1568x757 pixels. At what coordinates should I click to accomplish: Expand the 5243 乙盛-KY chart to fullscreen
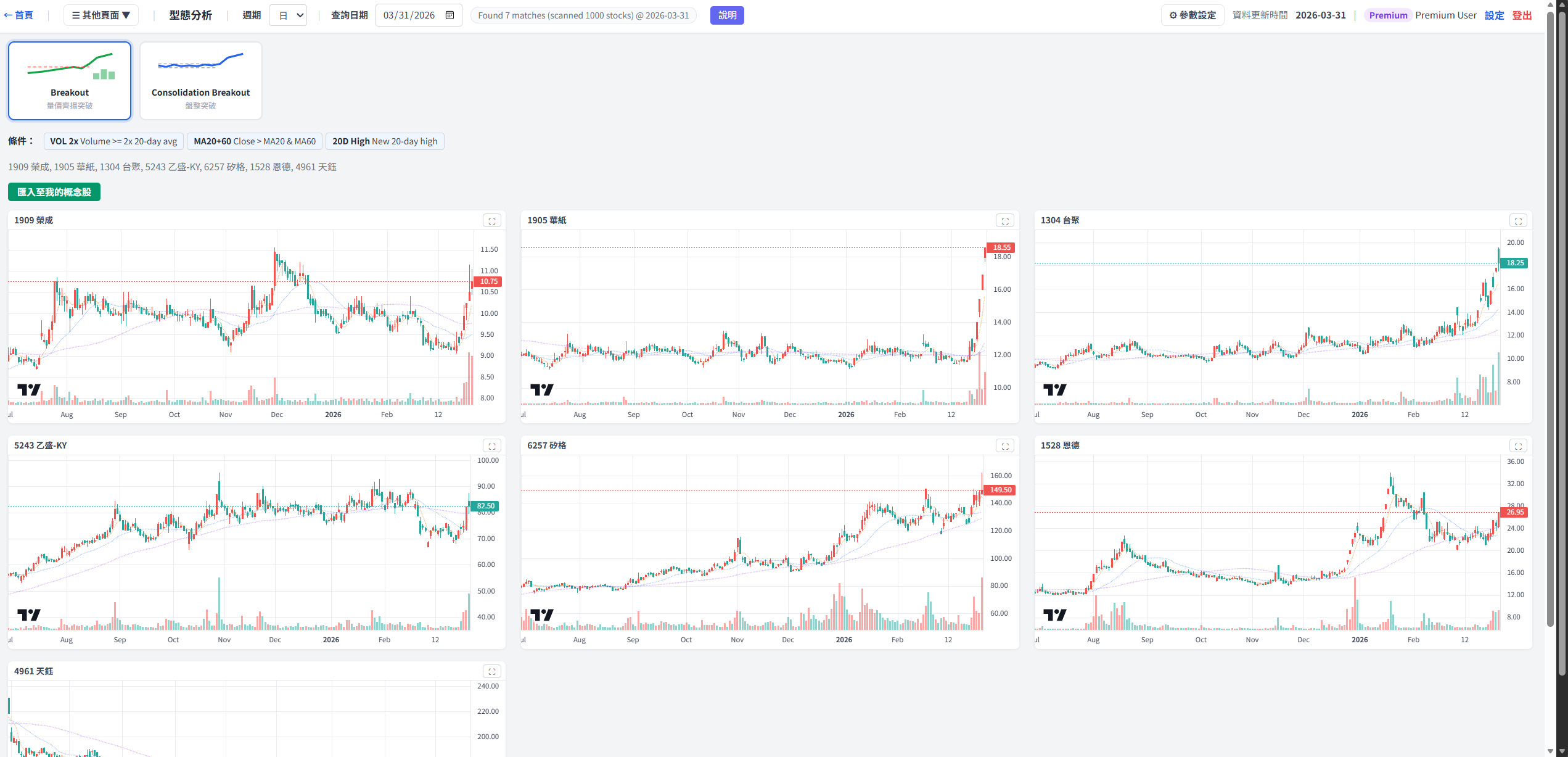click(491, 446)
